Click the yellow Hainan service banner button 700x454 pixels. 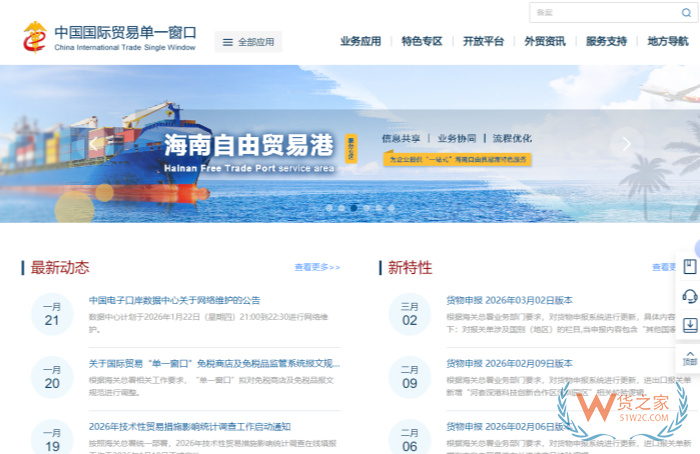click(x=457, y=159)
